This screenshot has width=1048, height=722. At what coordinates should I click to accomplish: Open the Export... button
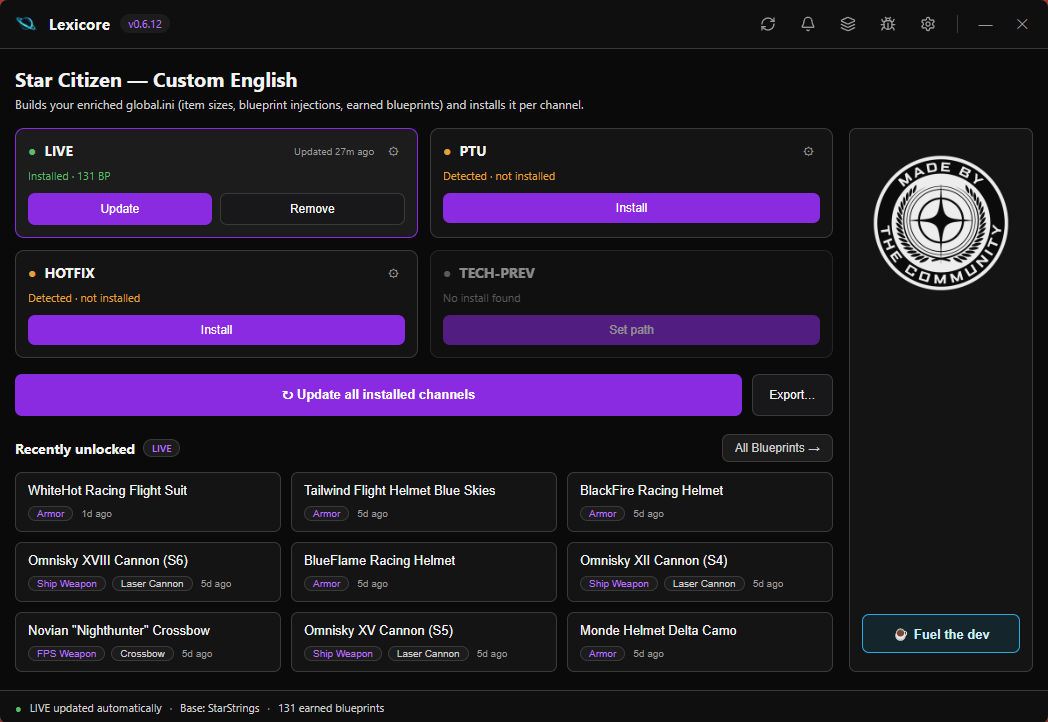792,394
